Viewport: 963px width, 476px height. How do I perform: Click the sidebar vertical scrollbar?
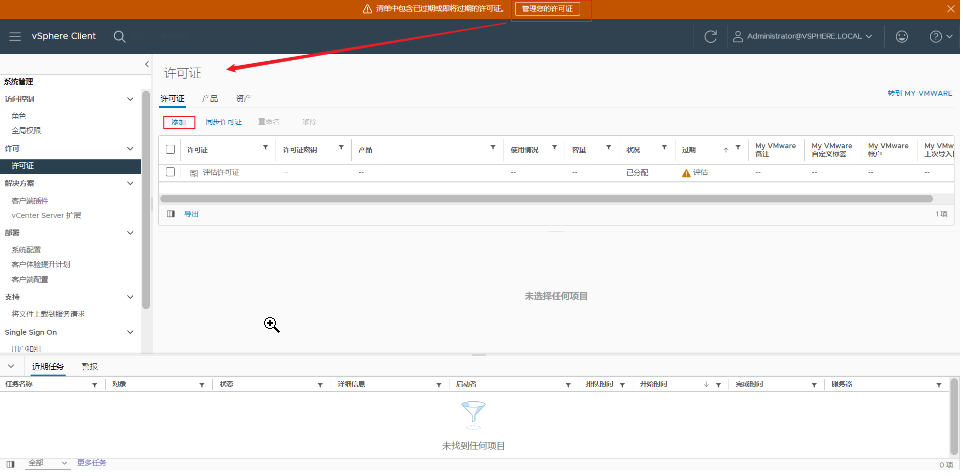coord(146,200)
